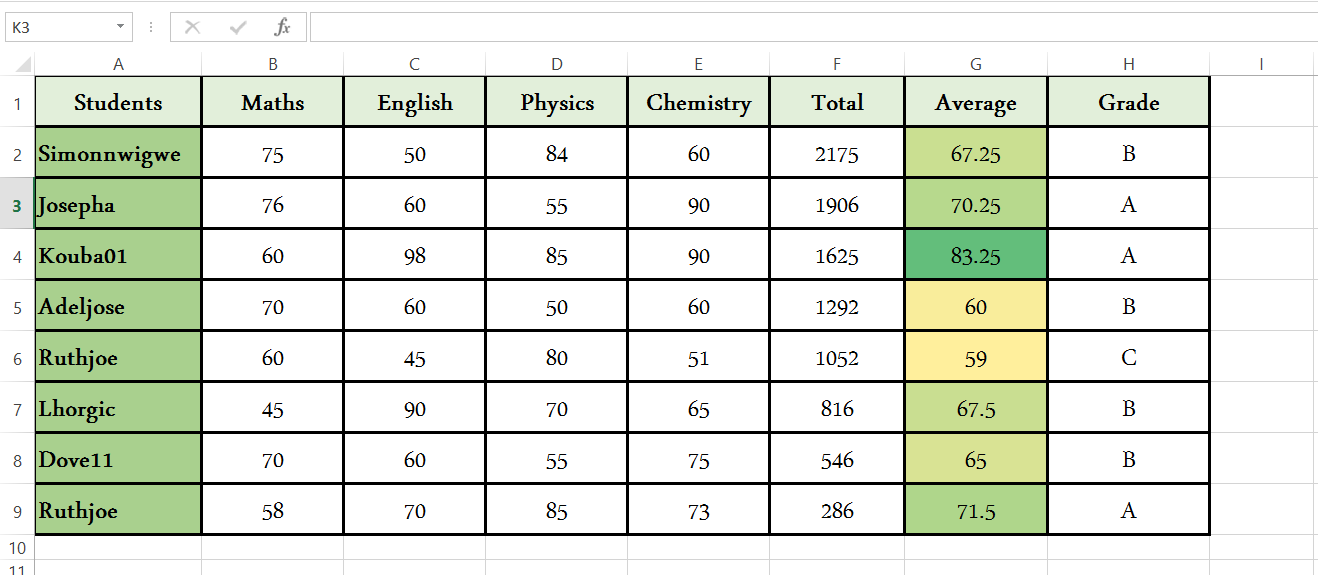Click the Cancel (X) formula bar icon
1318x575 pixels.
pyautogui.click(x=193, y=28)
